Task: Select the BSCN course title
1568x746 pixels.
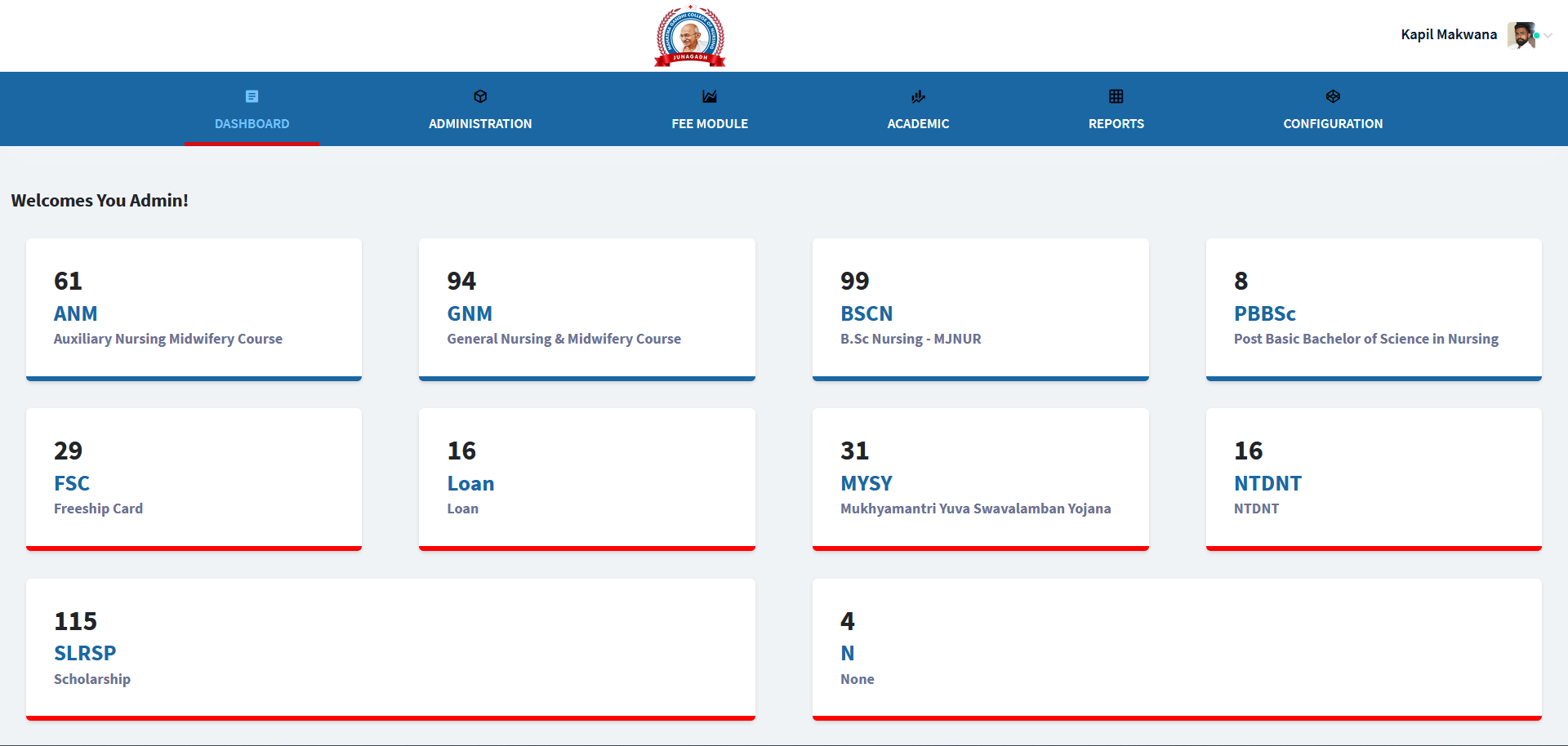Action: 866,313
